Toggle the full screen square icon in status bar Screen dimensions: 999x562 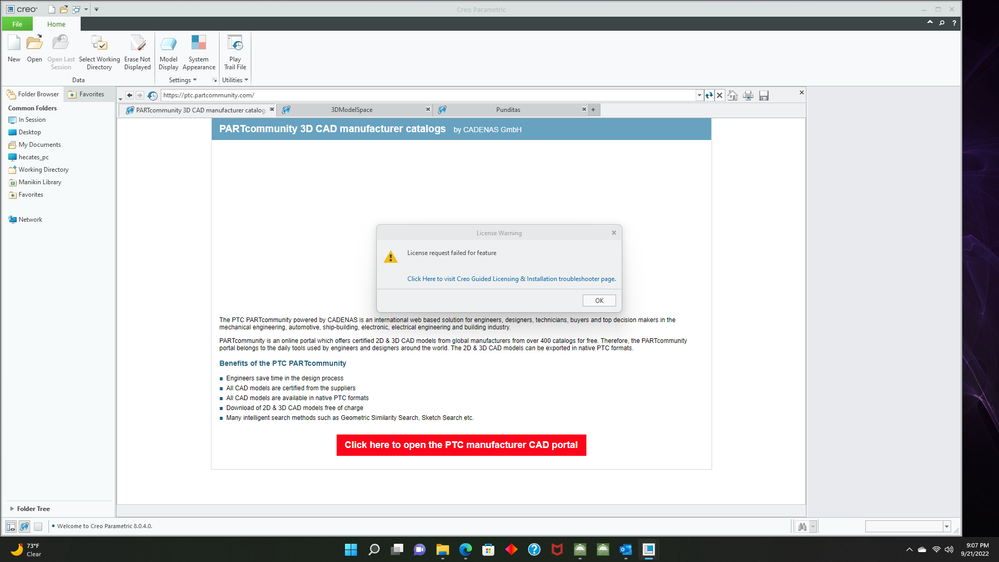[x=38, y=526]
